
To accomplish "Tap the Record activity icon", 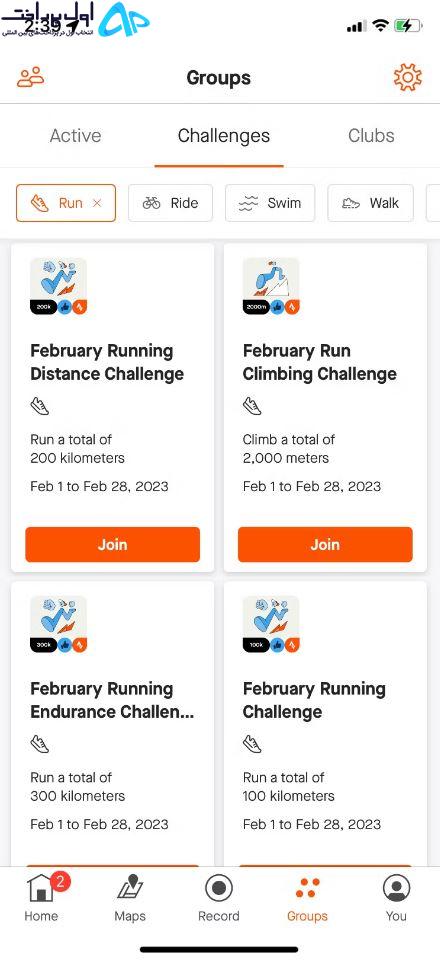I will (218, 888).
